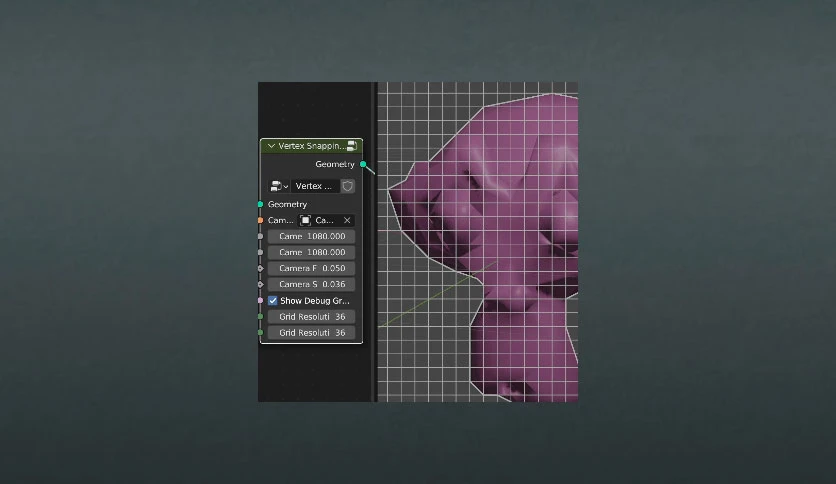This screenshot has width=836, height=484.
Task: Click the orange Camera object input socket
Action: (x=260, y=220)
